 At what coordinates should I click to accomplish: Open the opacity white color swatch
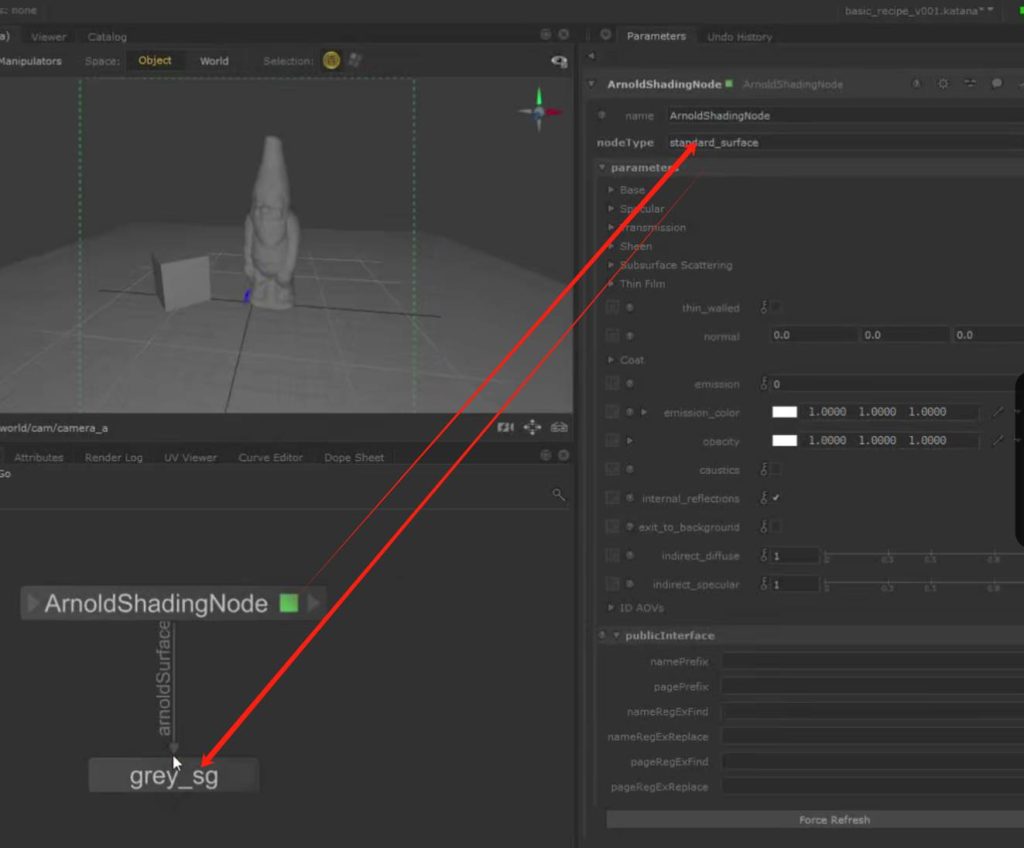click(x=785, y=441)
